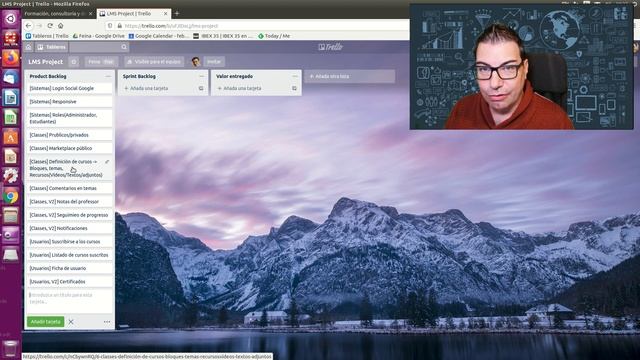This screenshot has width=640, height=360.
Task: Open 'Feina - Google Drive' bookmark
Action: pos(98,36)
